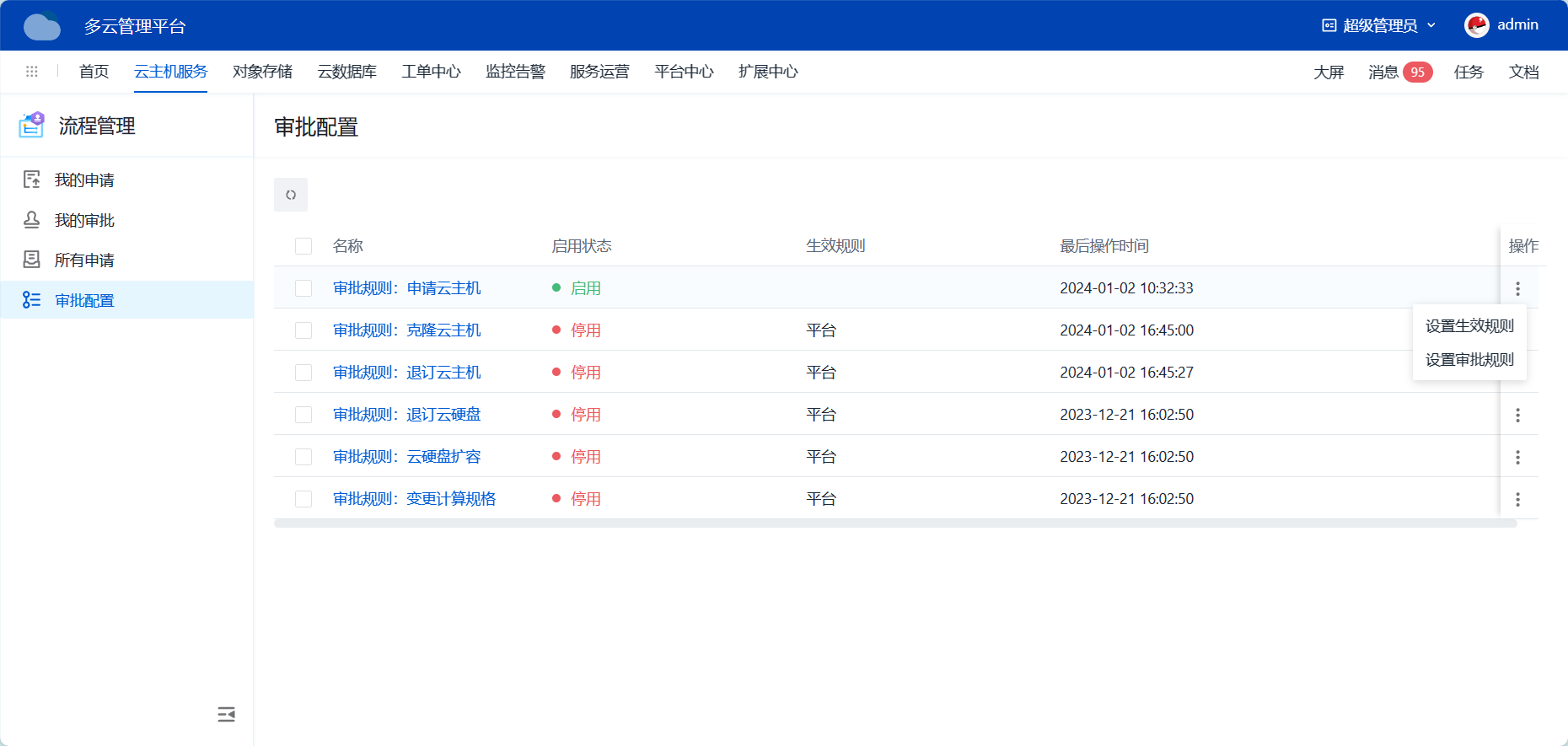Click the 审批配置 sidebar icon

(x=32, y=300)
